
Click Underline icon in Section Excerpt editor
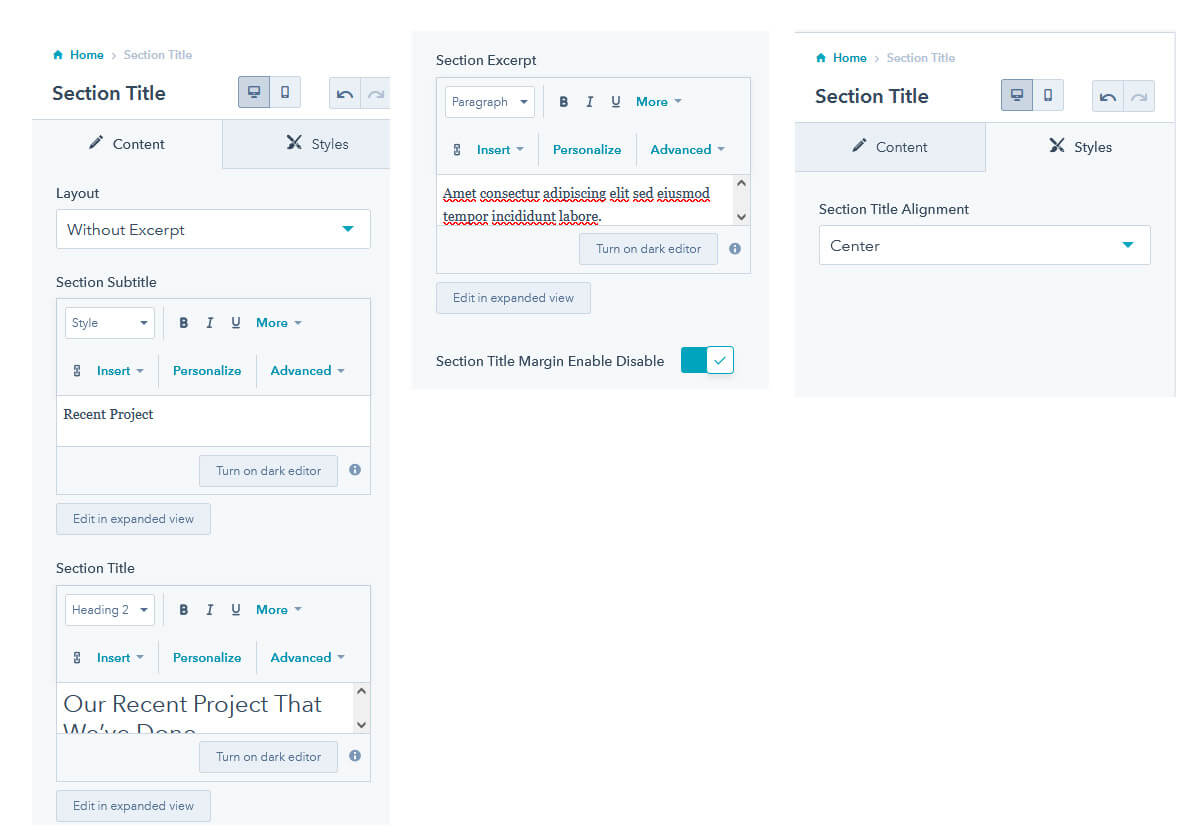pos(616,102)
